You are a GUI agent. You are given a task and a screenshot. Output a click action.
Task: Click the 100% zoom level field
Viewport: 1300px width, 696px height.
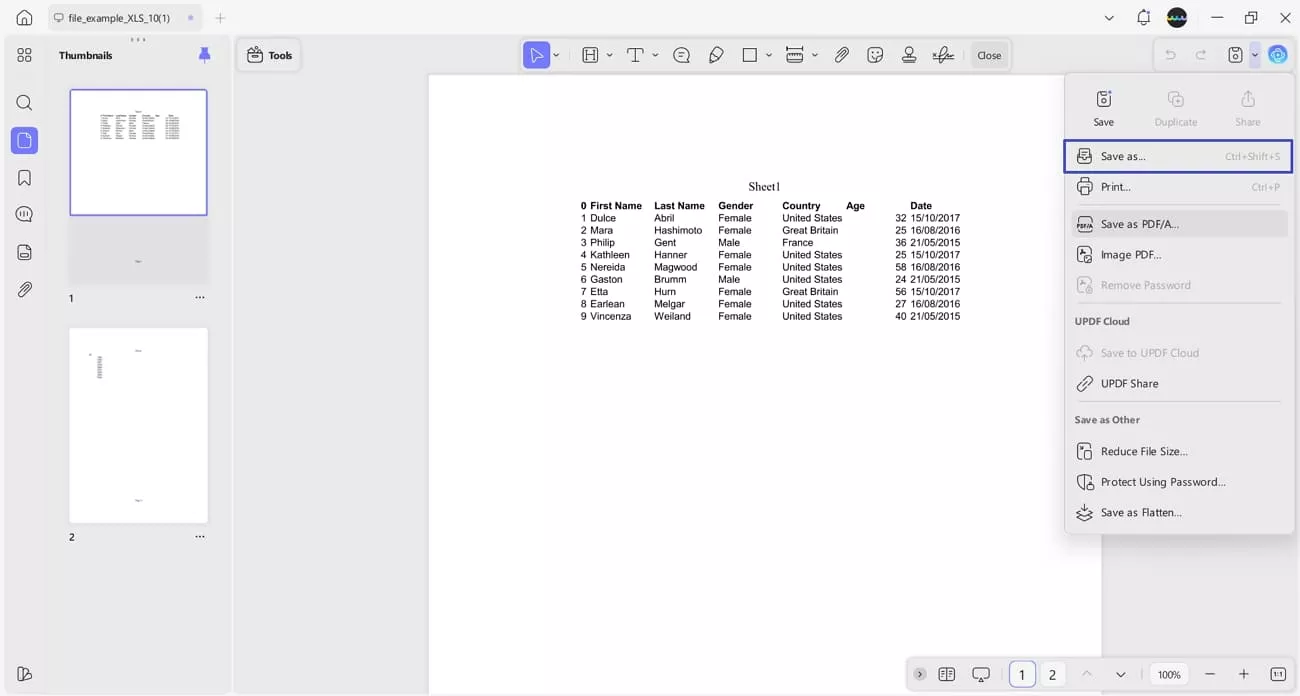[x=1168, y=674]
